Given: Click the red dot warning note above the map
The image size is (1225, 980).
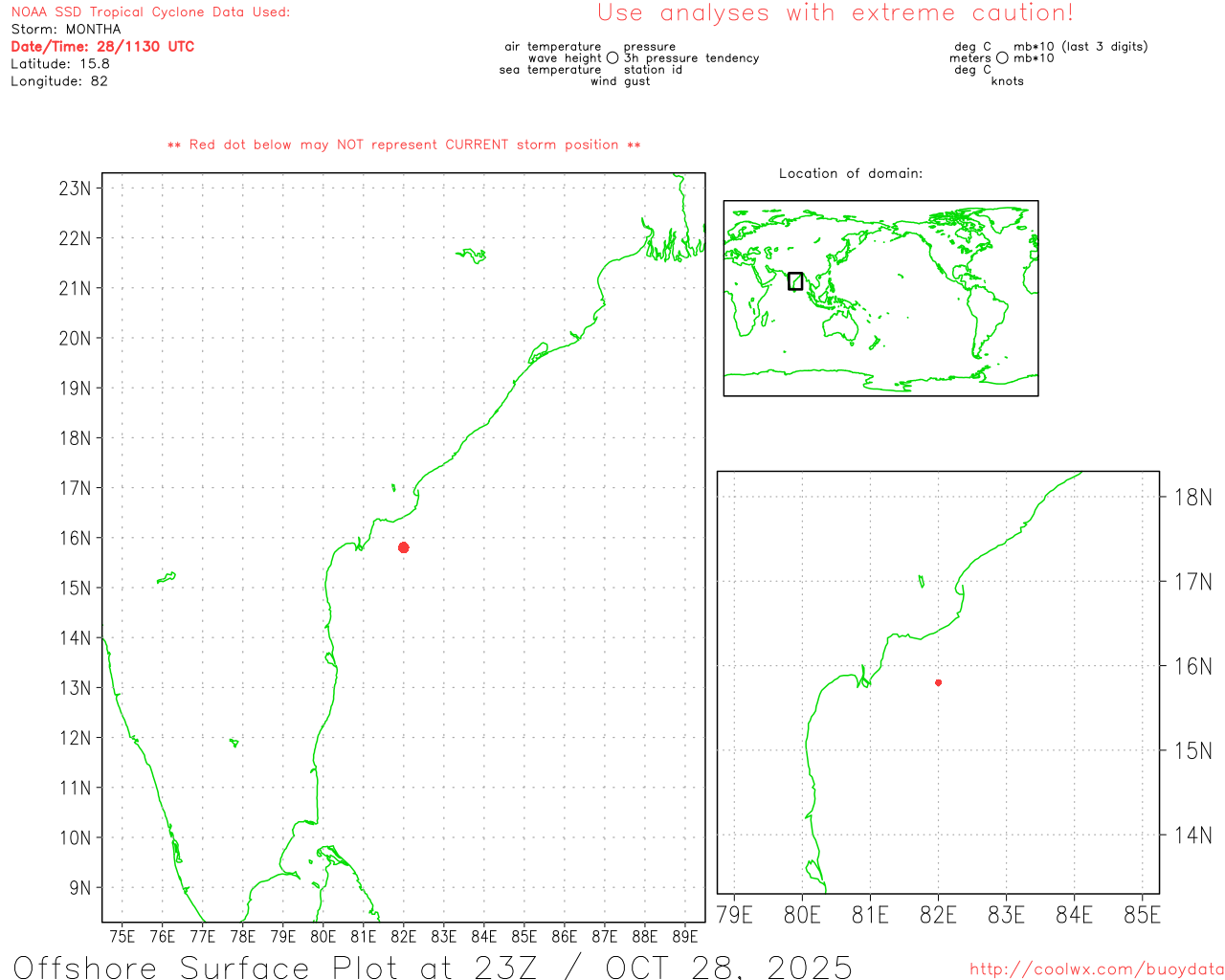Looking at the screenshot, I should point(404,145).
